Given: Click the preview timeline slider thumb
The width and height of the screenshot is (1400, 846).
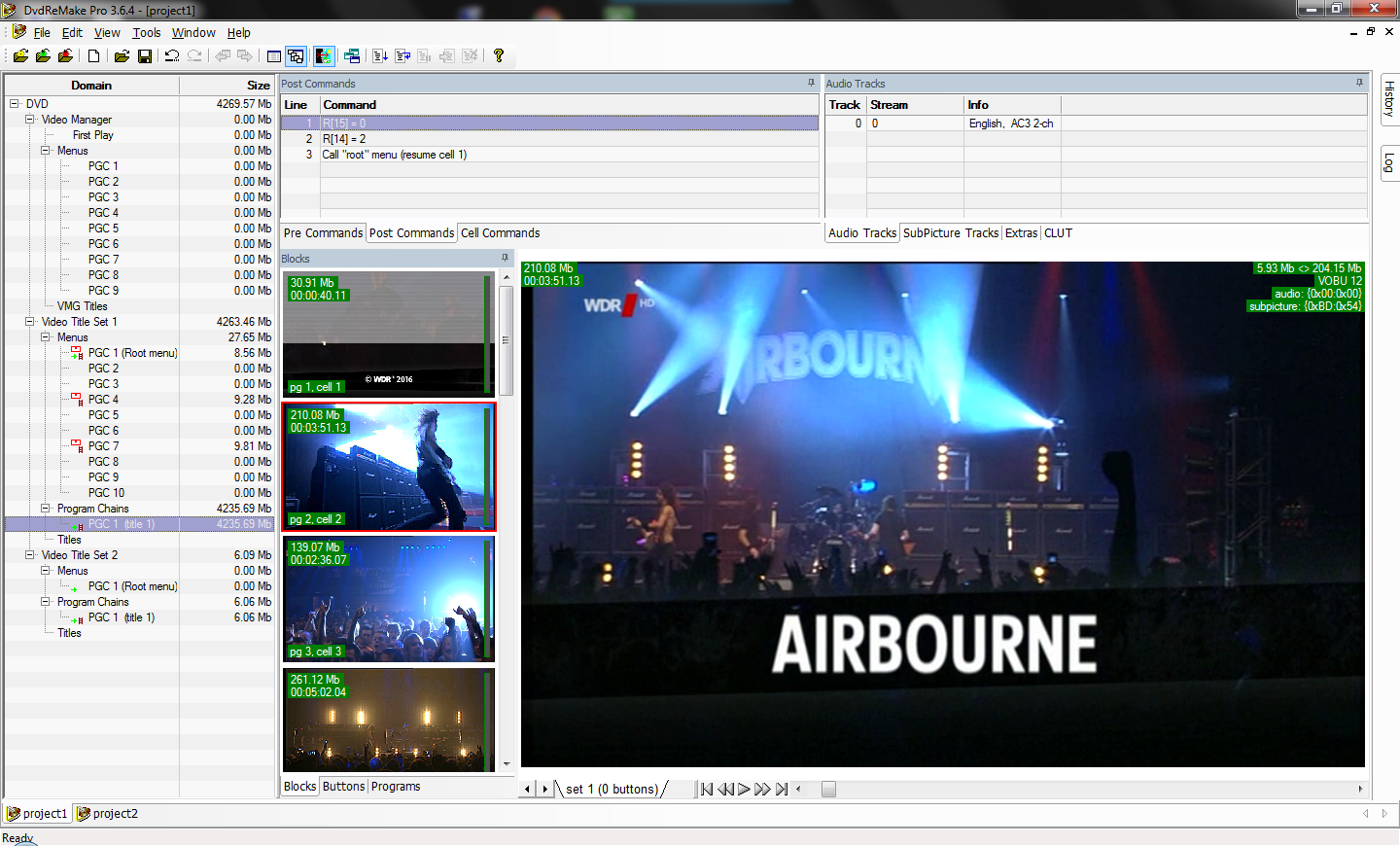Looking at the screenshot, I should (x=828, y=790).
